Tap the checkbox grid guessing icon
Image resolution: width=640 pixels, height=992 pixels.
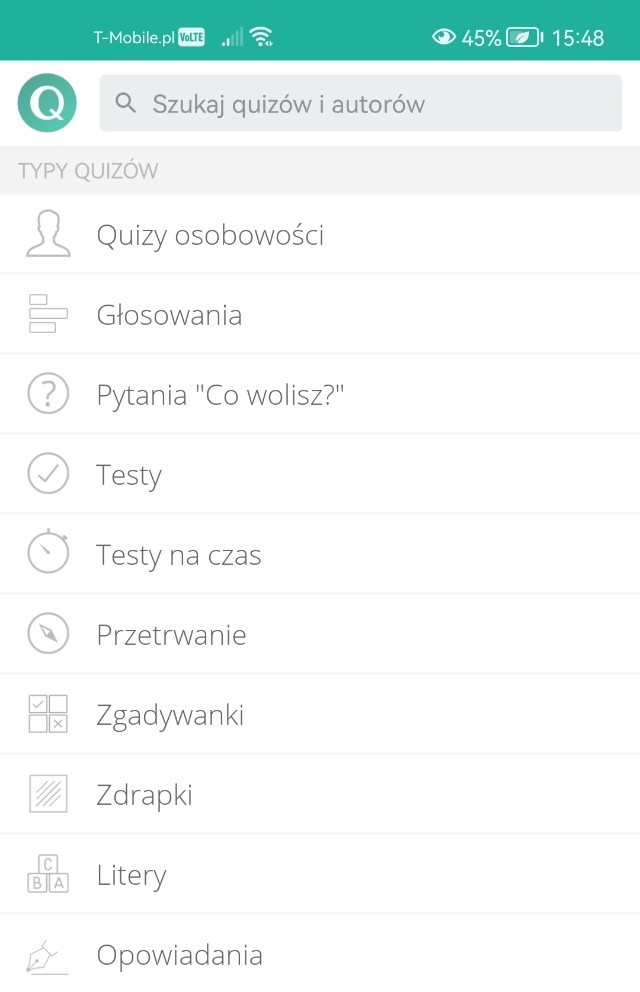coord(48,714)
